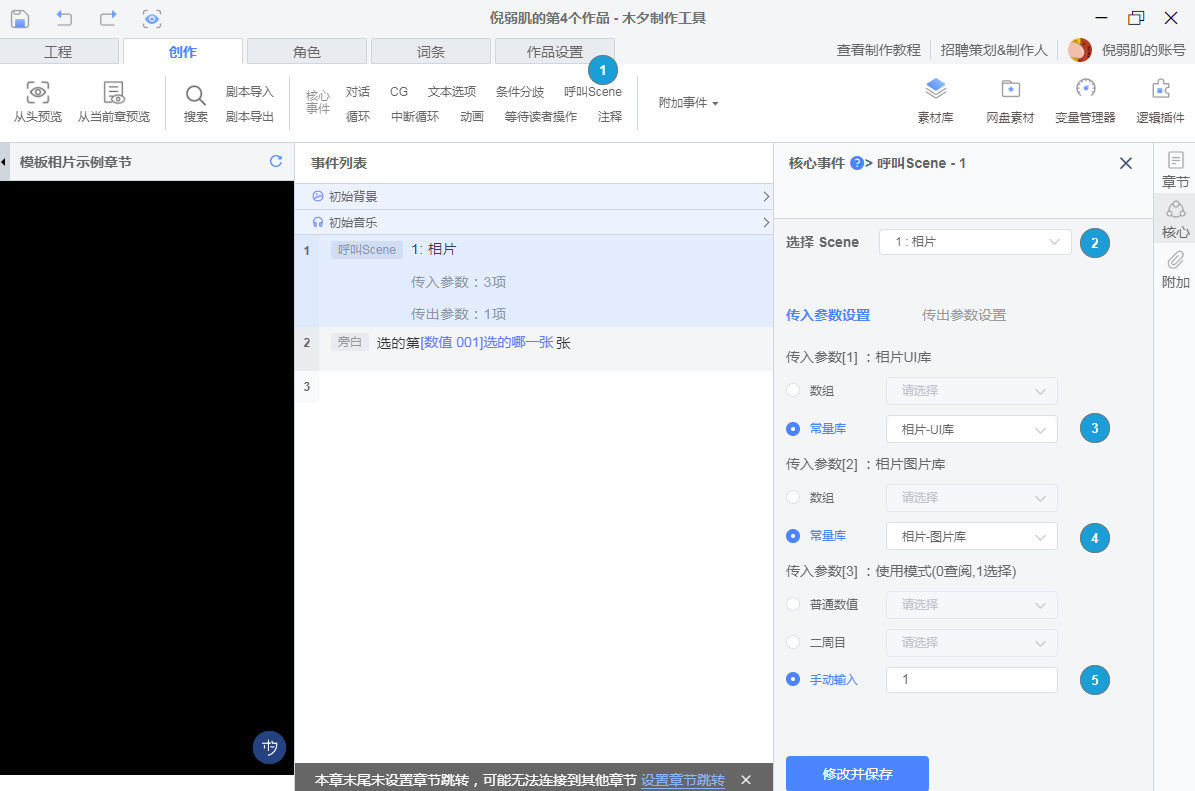Select the 普通数值 radio option

coord(793,604)
